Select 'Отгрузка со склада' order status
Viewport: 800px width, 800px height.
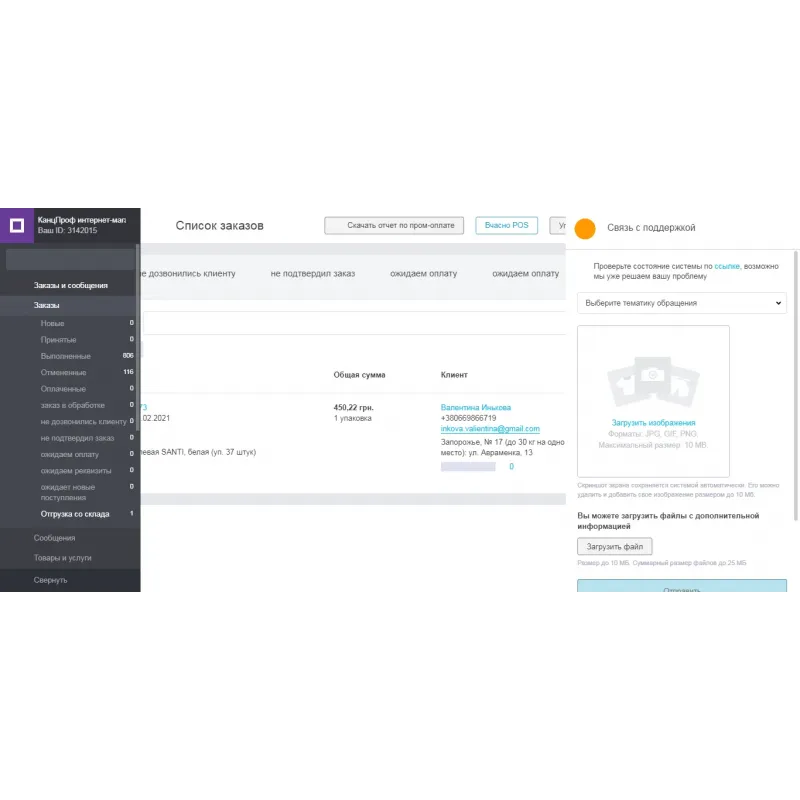[75, 514]
